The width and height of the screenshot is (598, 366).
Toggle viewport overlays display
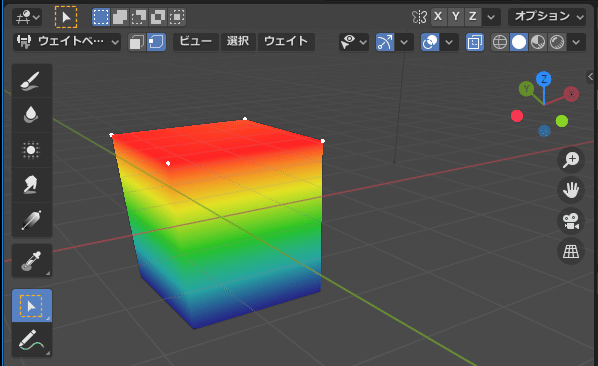coord(430,42)
